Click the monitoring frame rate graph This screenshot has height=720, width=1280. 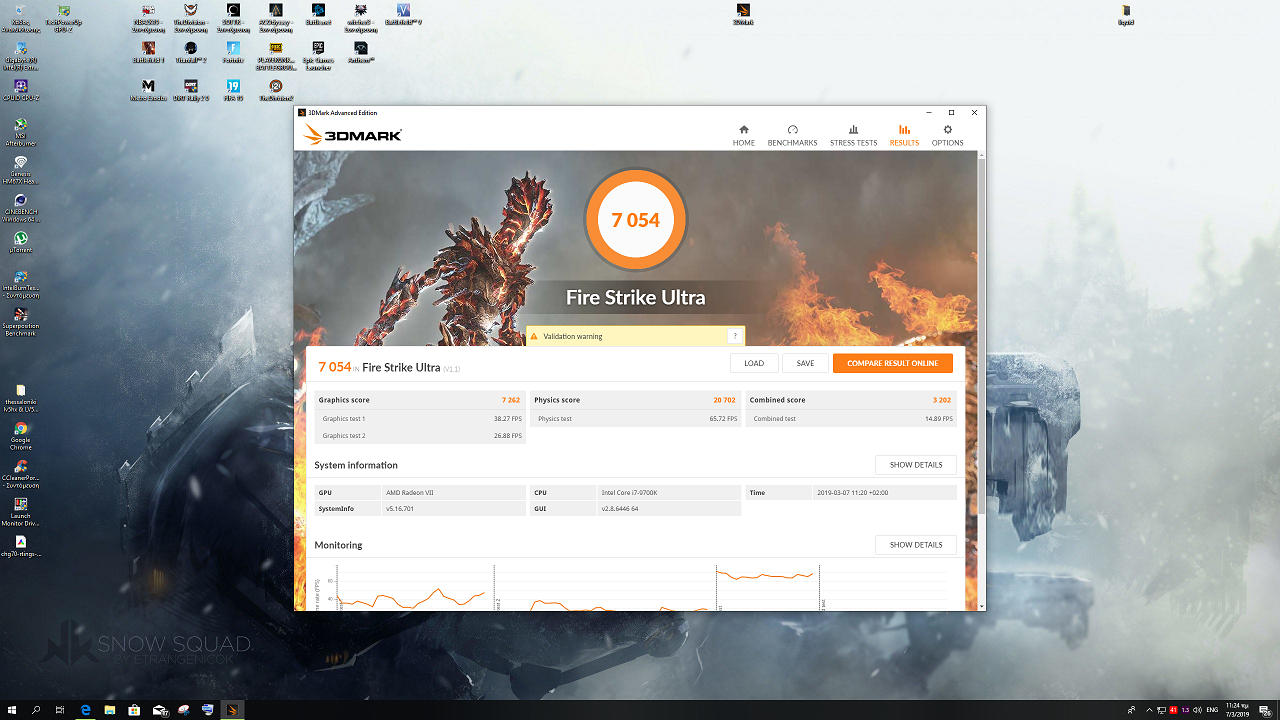[635, 587]
